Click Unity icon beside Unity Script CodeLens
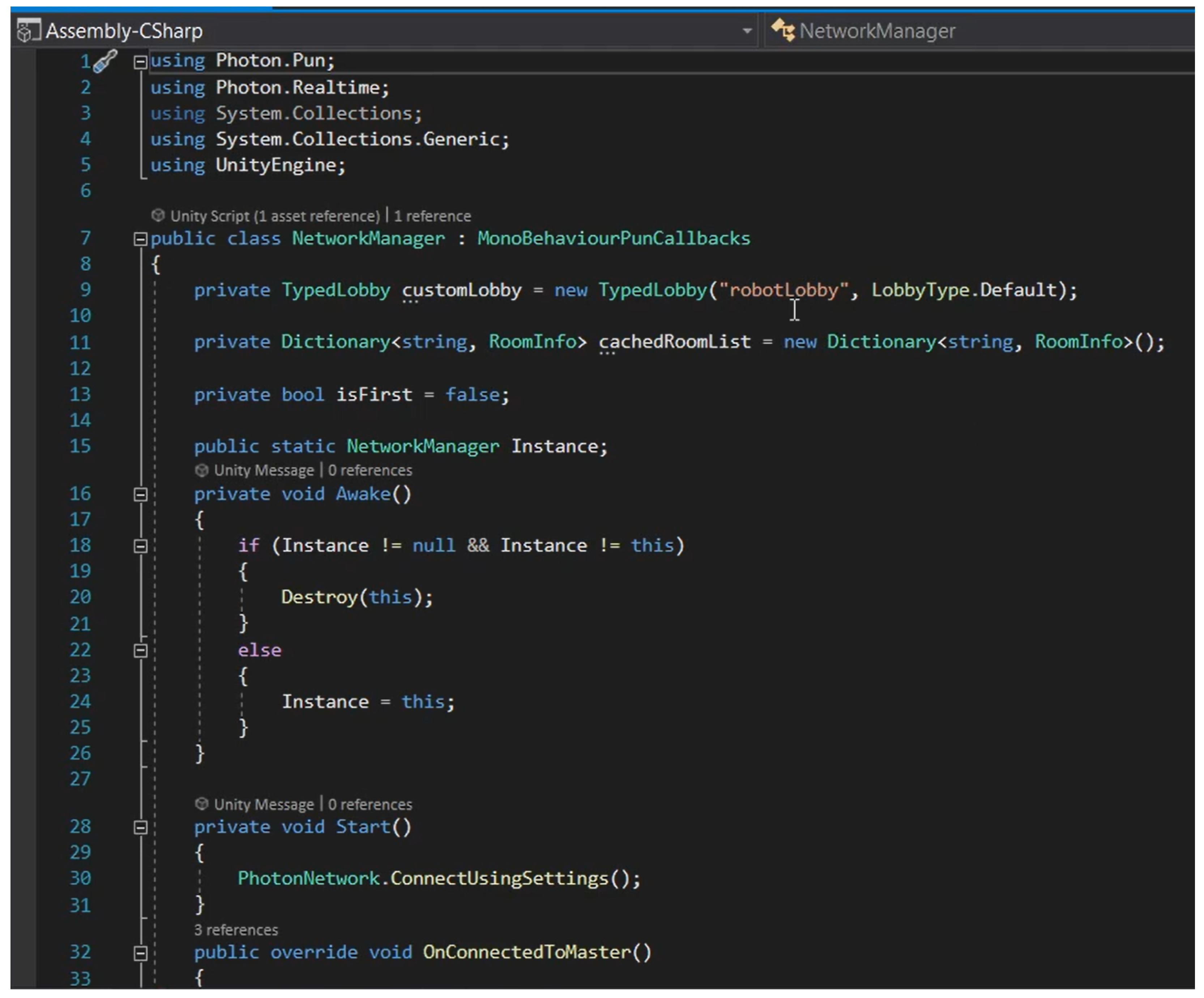 point(158,215)
